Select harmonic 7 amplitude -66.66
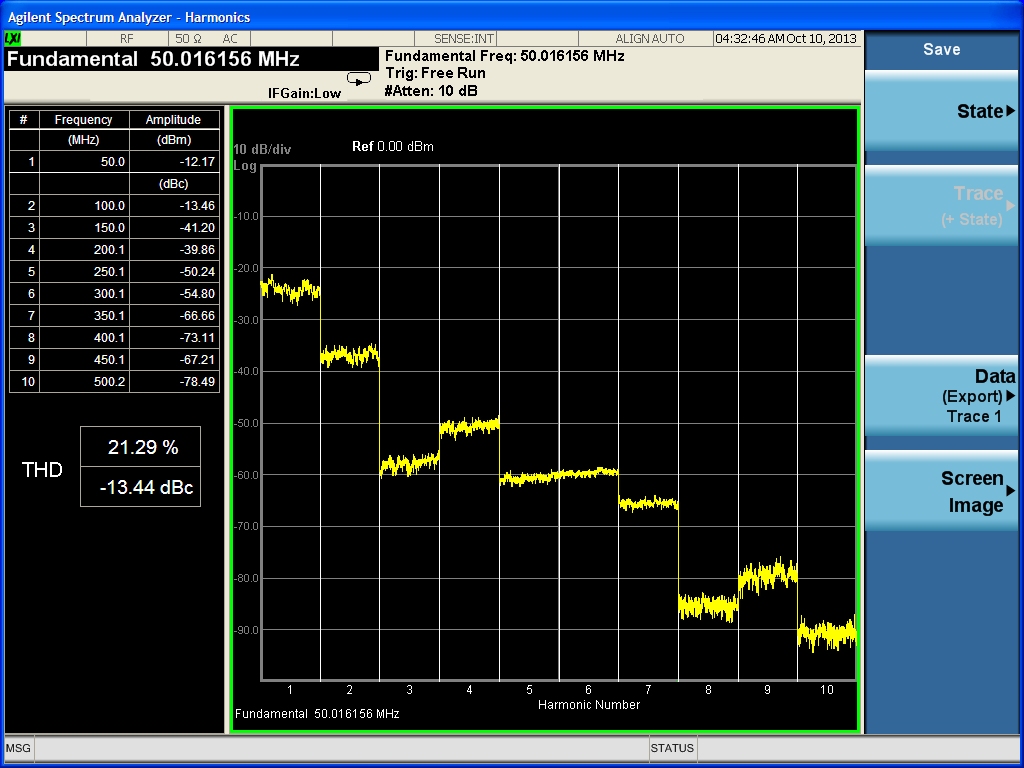 [x=174, y=315]
